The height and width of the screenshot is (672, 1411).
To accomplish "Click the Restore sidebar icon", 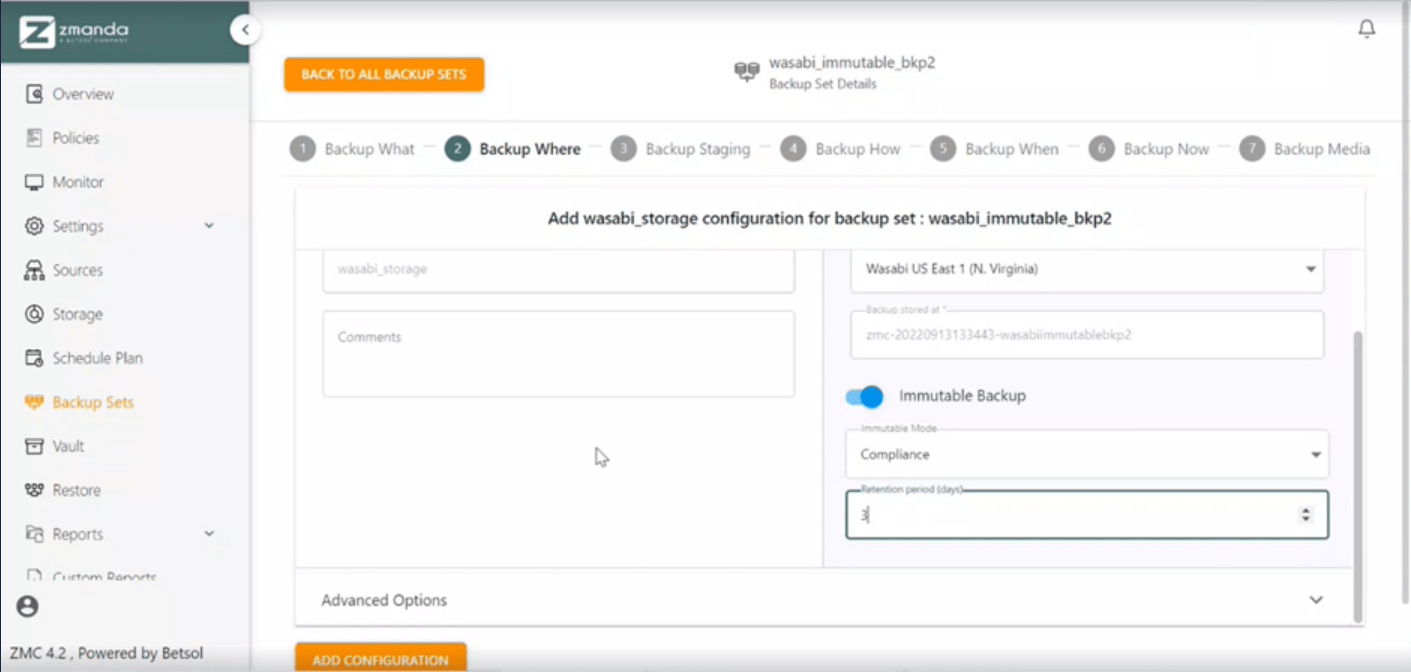I will click(x=35, y=490).
